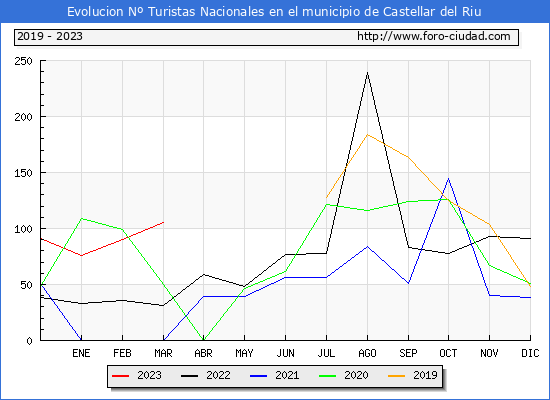Image resolution: width=550 pixels, height=400 pixels.
Task: Click the red 2023 line low point at ENE
Action: tap(81, 255)
